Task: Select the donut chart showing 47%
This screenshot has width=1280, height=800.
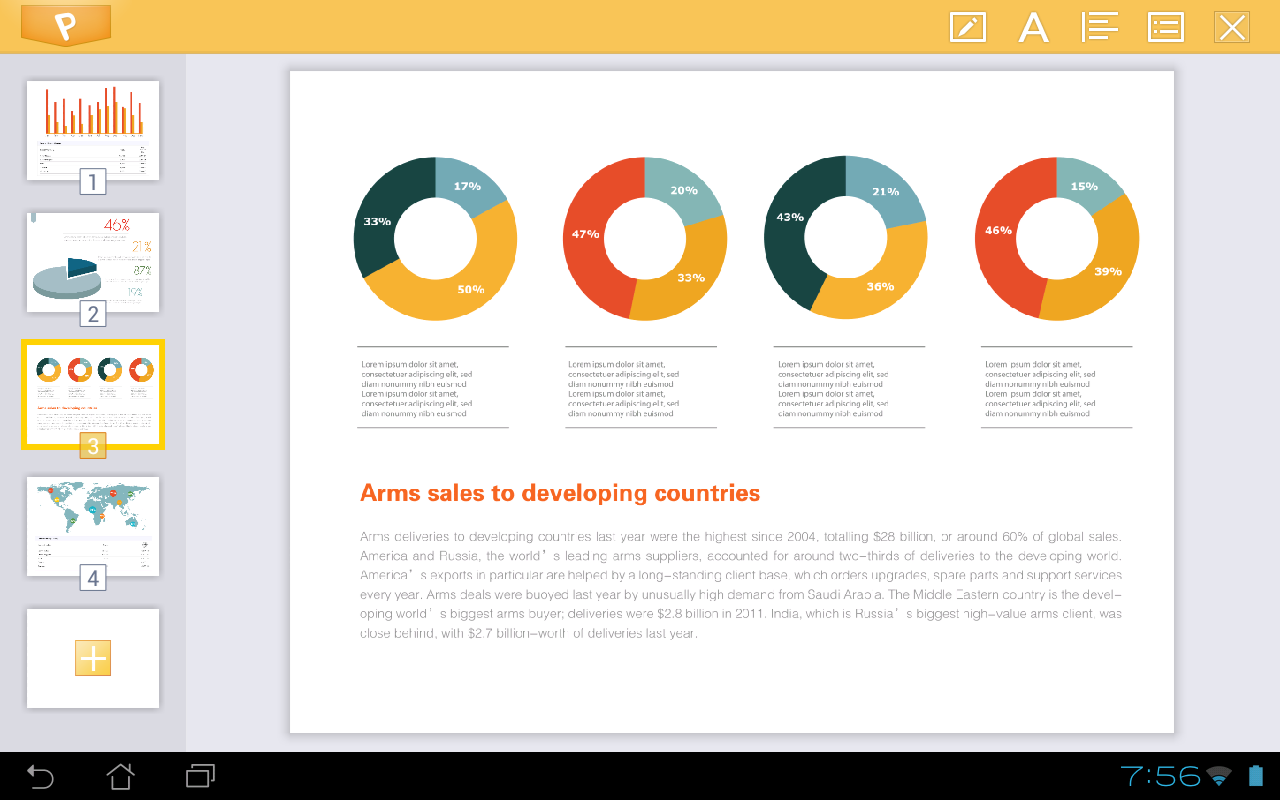Action: click(x=645, y=239)
